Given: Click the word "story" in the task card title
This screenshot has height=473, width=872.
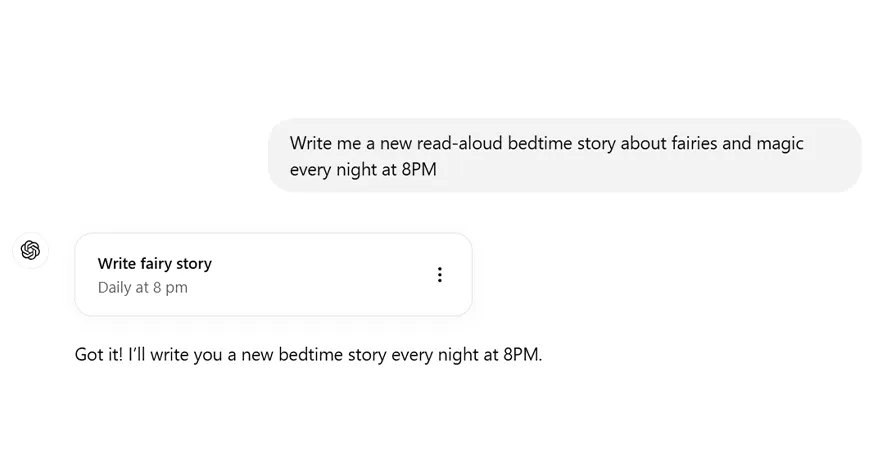Looking at the screenshot, I should pos(194,264).
